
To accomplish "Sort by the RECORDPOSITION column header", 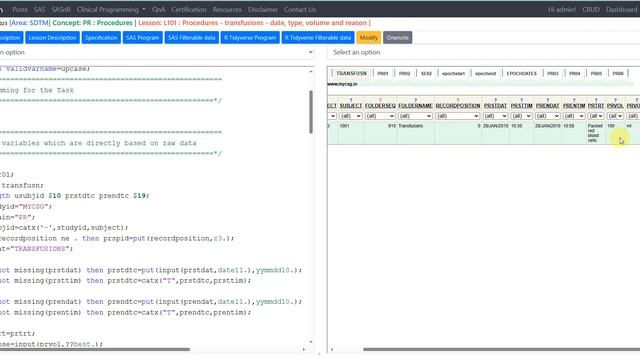I will pos(458,106).
